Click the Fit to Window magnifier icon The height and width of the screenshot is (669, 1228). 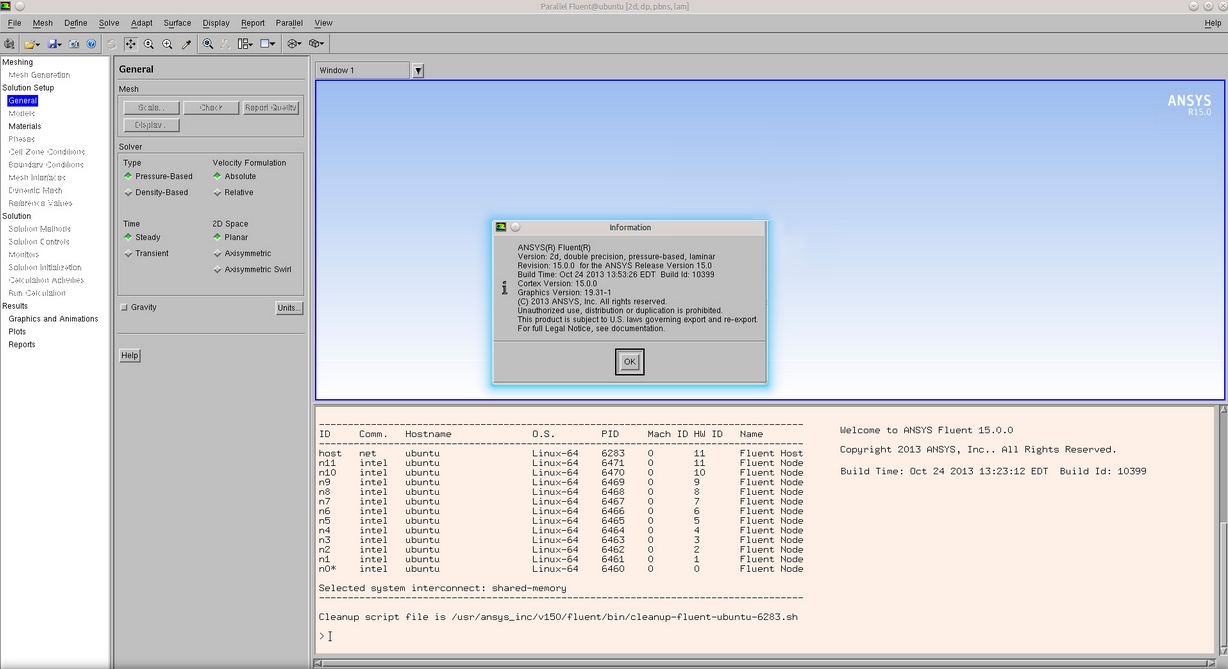point(208,44)
